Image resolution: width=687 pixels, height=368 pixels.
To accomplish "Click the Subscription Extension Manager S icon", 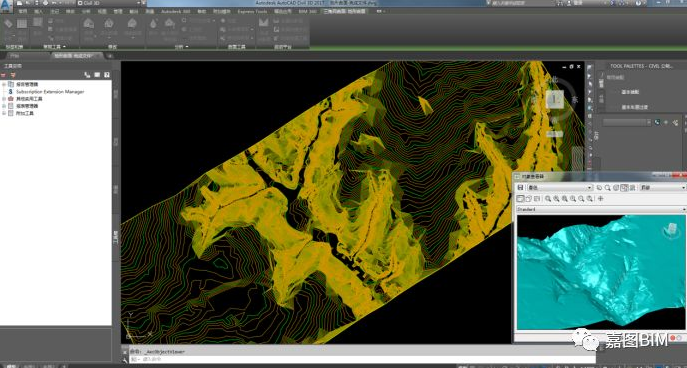I will pyautogui.click(x=11, y=92).
